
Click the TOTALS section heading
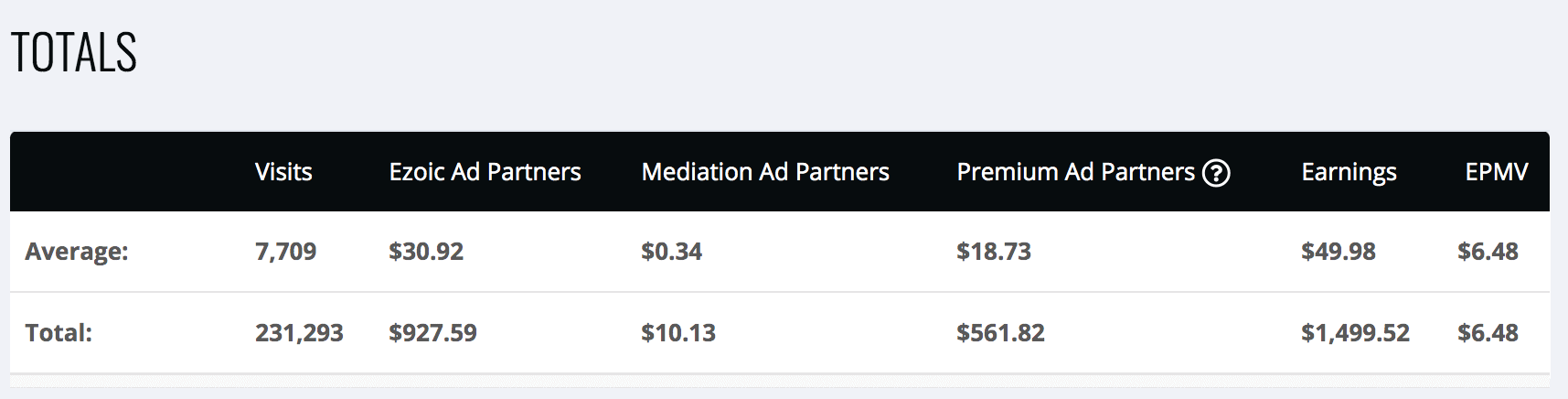point(74,52)
